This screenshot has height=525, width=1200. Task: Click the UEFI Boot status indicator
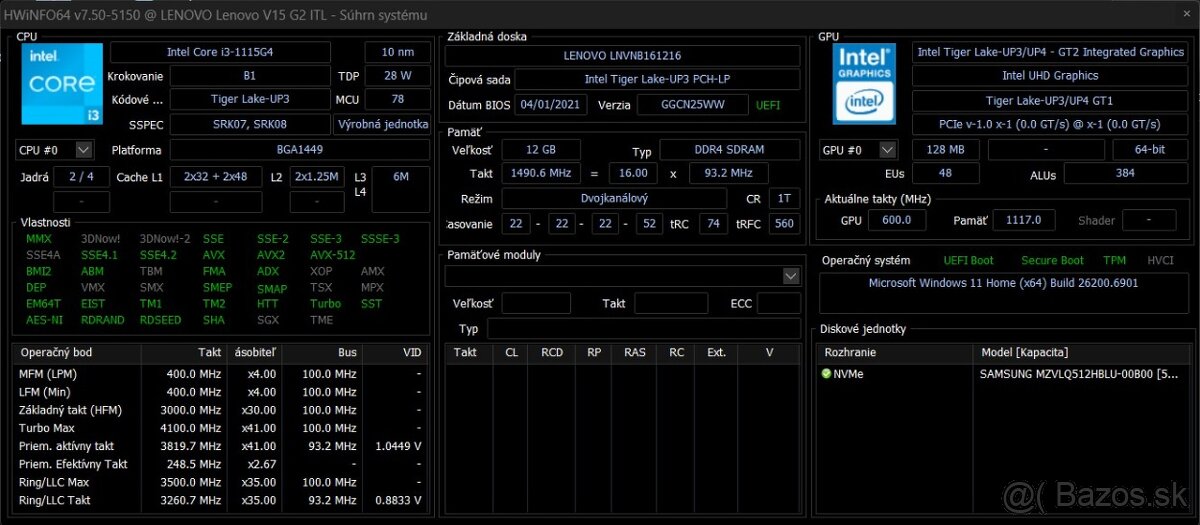[x=968, y=260]
